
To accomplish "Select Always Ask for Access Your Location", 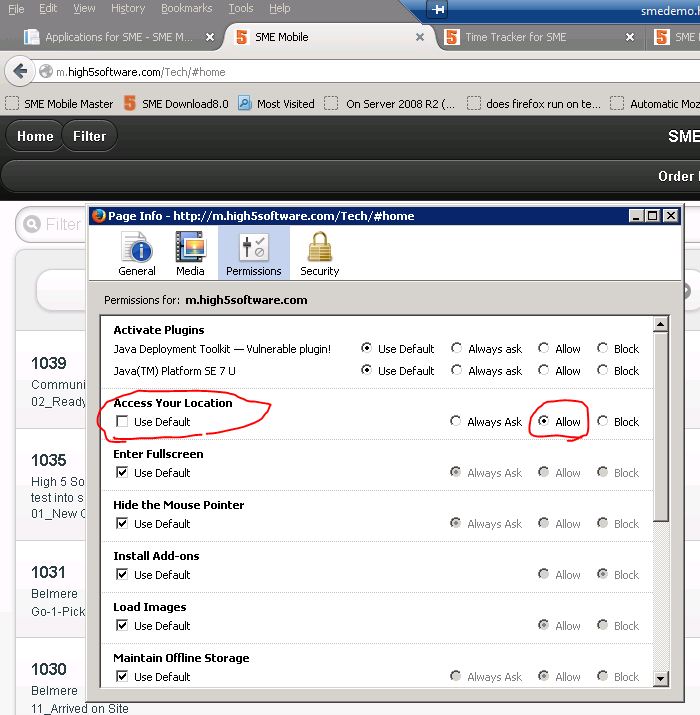I will coord(456,421).
